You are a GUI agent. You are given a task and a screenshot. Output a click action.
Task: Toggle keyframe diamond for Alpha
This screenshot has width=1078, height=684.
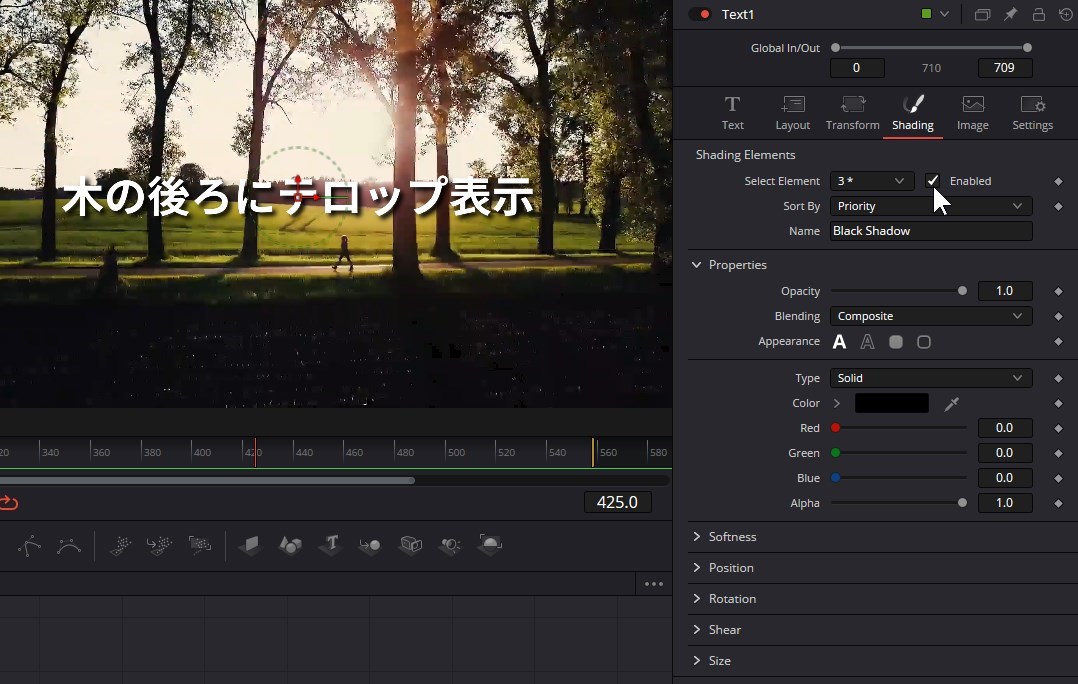click(1058, 503)
